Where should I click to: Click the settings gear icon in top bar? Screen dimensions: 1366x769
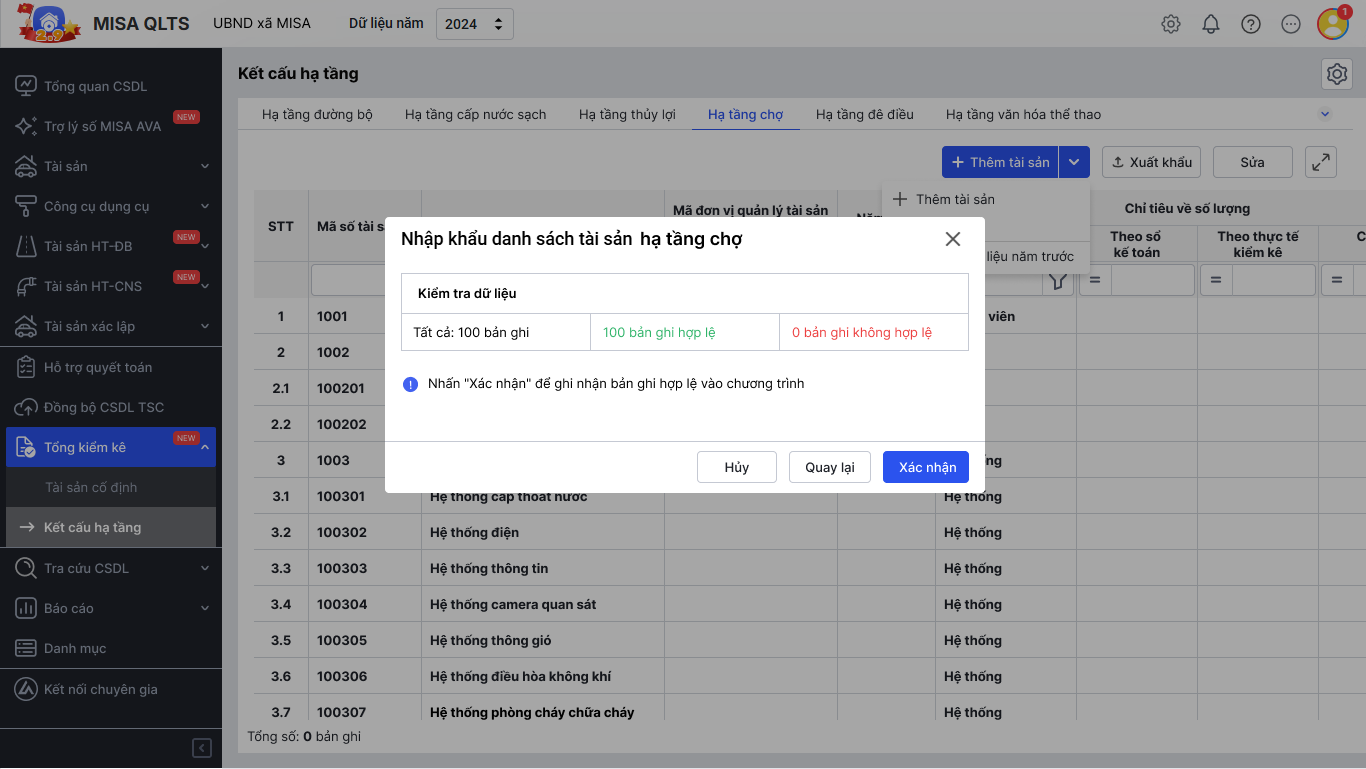pyautogui.click(x=1171, y=24)
